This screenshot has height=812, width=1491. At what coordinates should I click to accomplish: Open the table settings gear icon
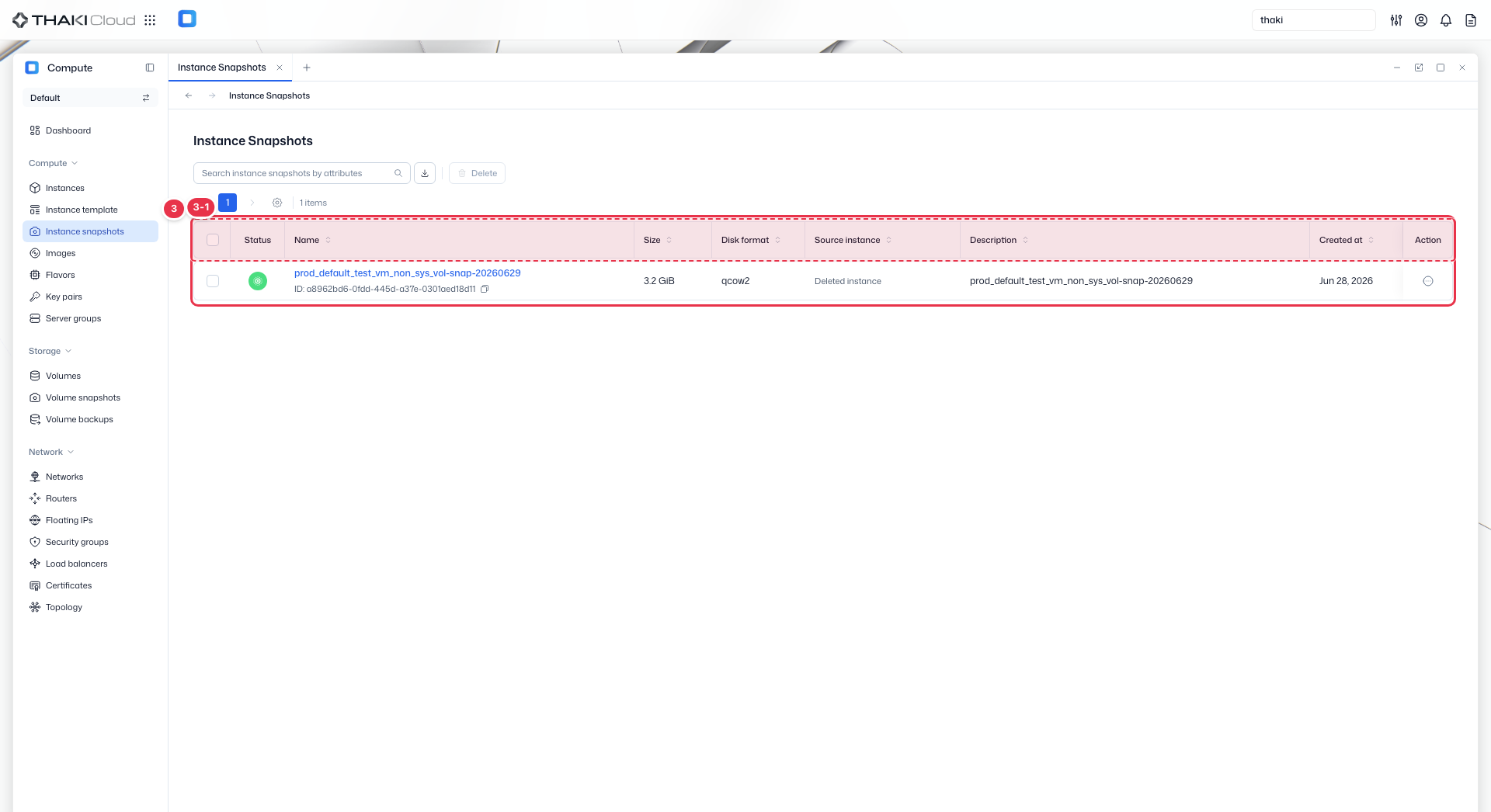click(x=277, y=203)
